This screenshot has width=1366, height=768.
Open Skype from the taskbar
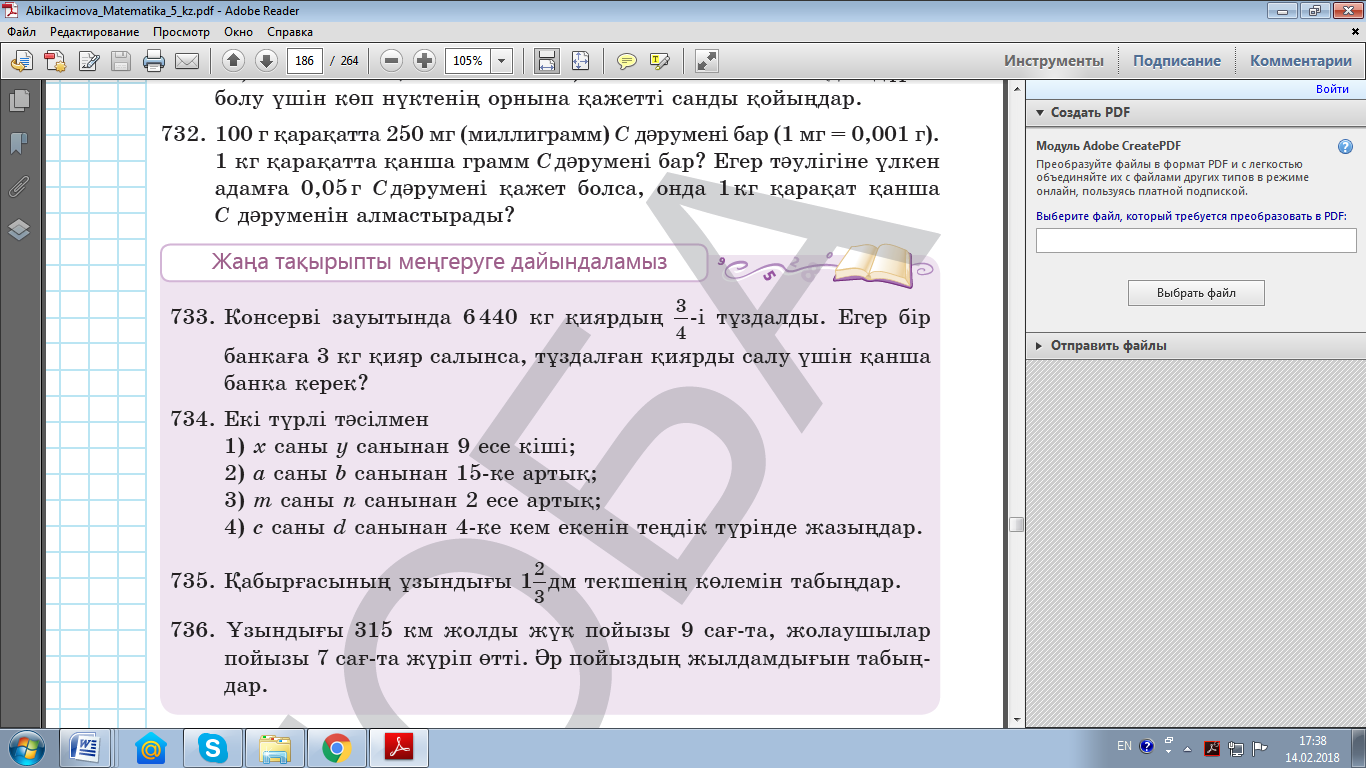[212, 747]
